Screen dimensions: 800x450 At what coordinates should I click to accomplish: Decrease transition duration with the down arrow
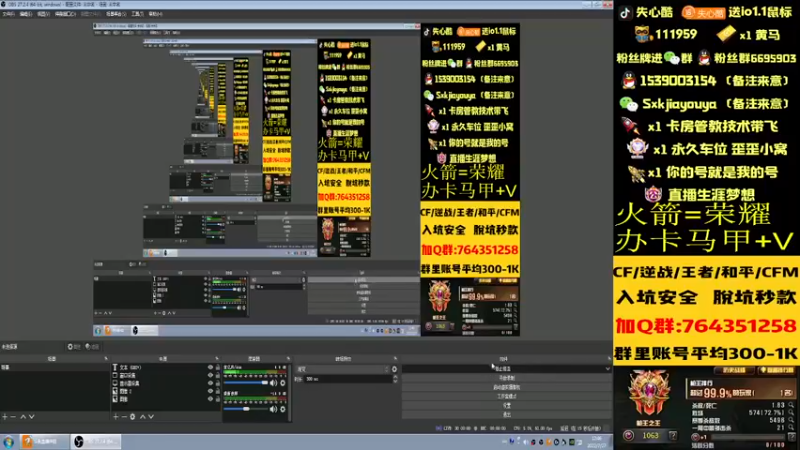[395, 381]
